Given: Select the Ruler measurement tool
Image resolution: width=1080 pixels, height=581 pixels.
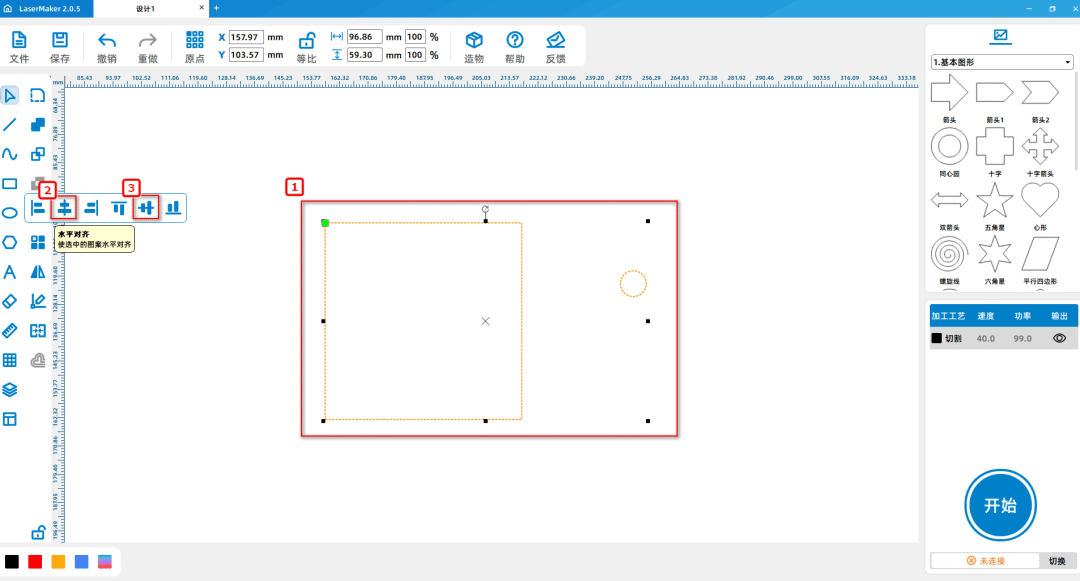Looking at the screenshot, I should coord(10,330).
